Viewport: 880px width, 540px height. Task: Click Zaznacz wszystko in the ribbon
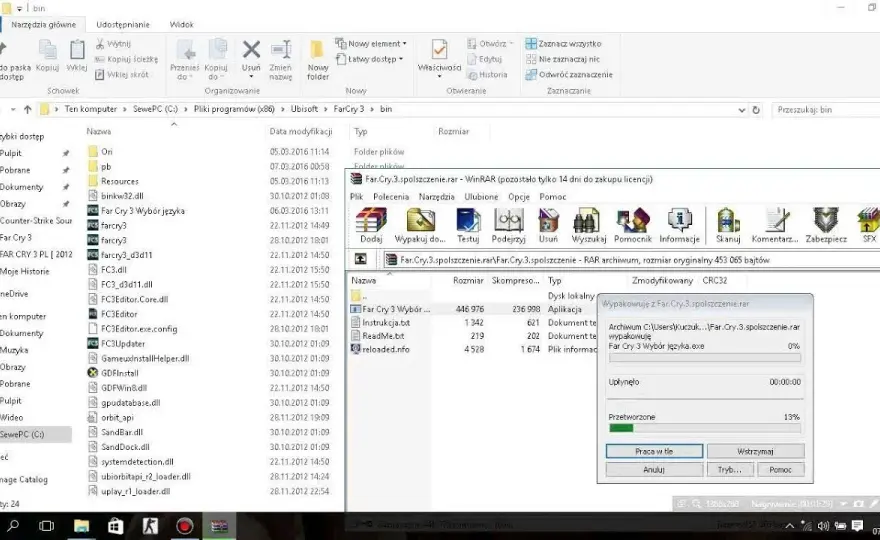pyautogui.click(x=563, y=44)
